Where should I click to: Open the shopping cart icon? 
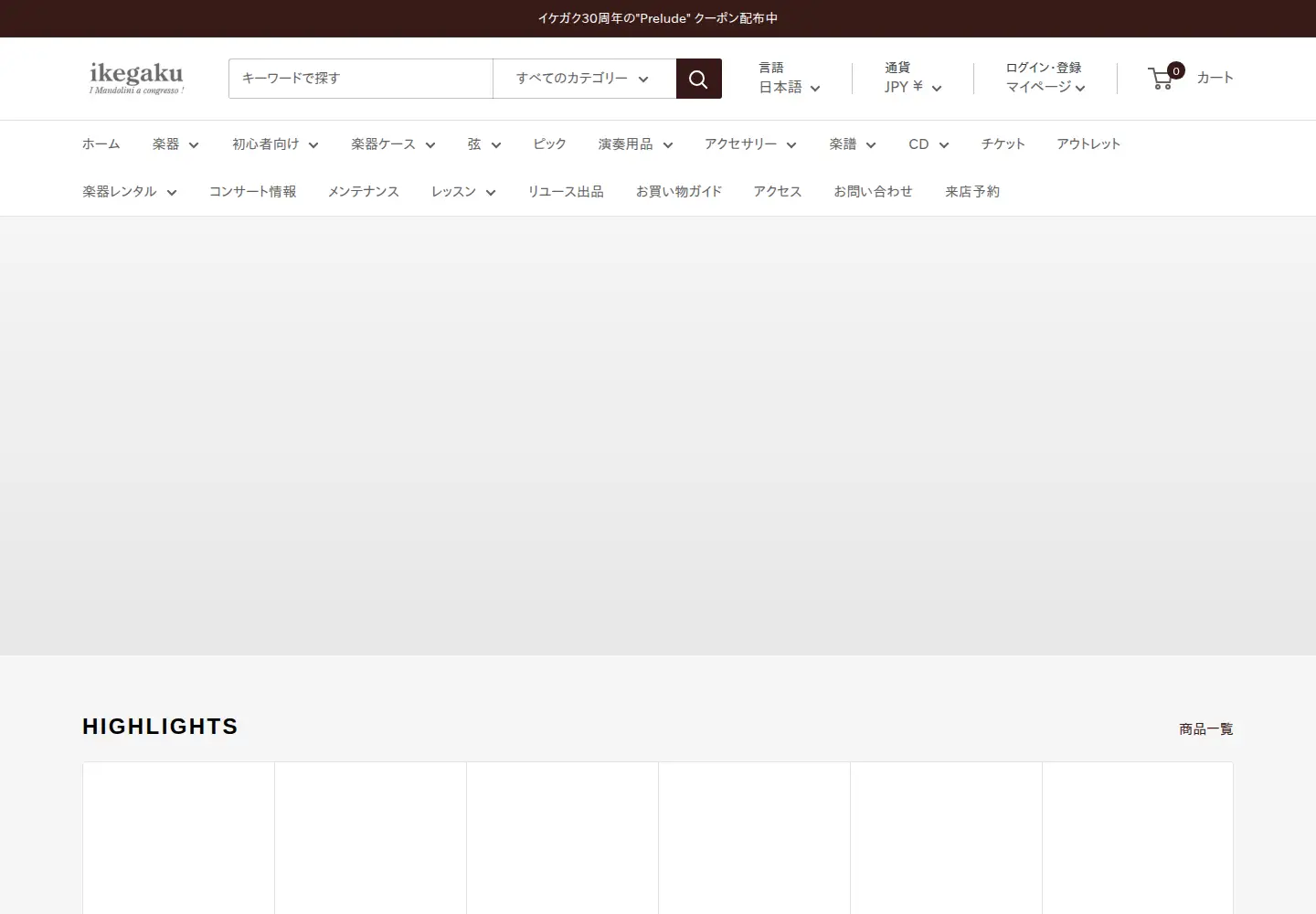1166,78
